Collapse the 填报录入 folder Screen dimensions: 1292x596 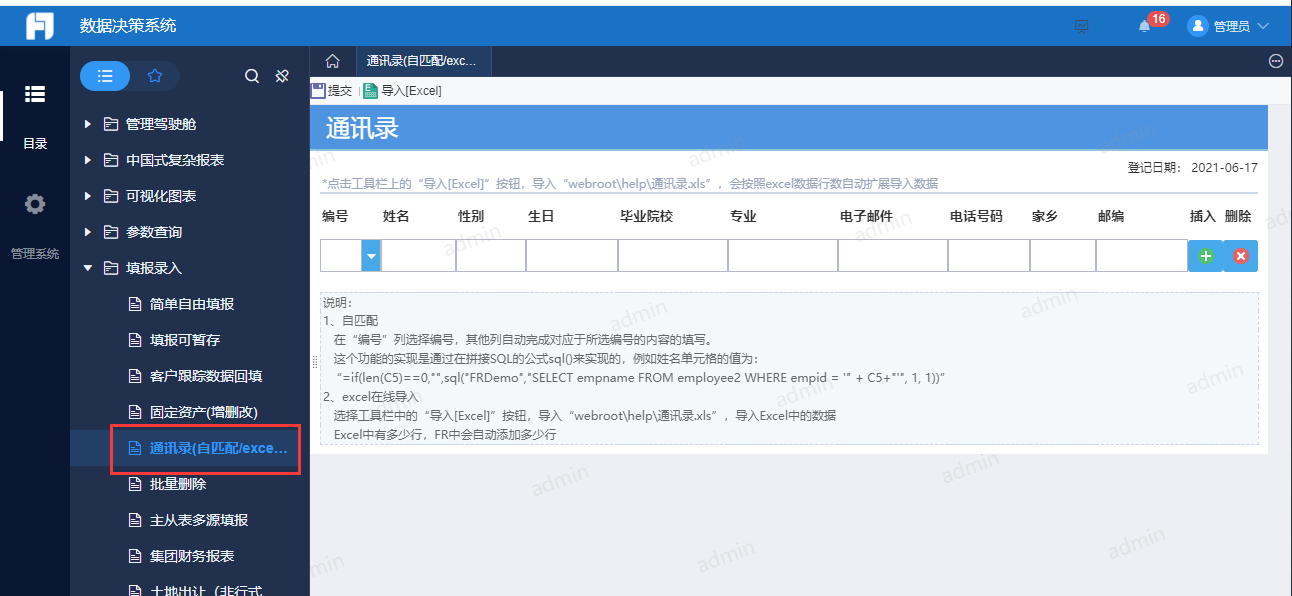88,268
